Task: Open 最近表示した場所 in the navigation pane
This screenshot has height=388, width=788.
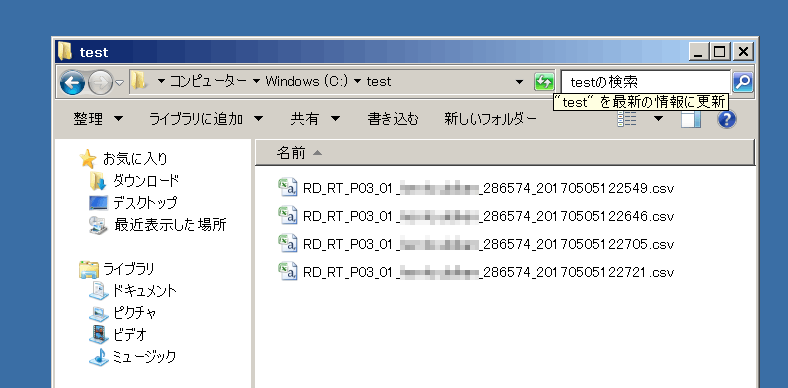Action: (169, 224)
